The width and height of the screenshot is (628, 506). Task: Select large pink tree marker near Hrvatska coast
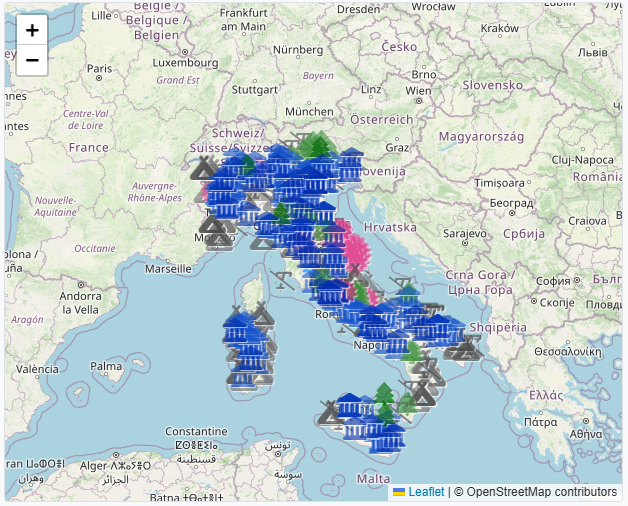(357, 250)
